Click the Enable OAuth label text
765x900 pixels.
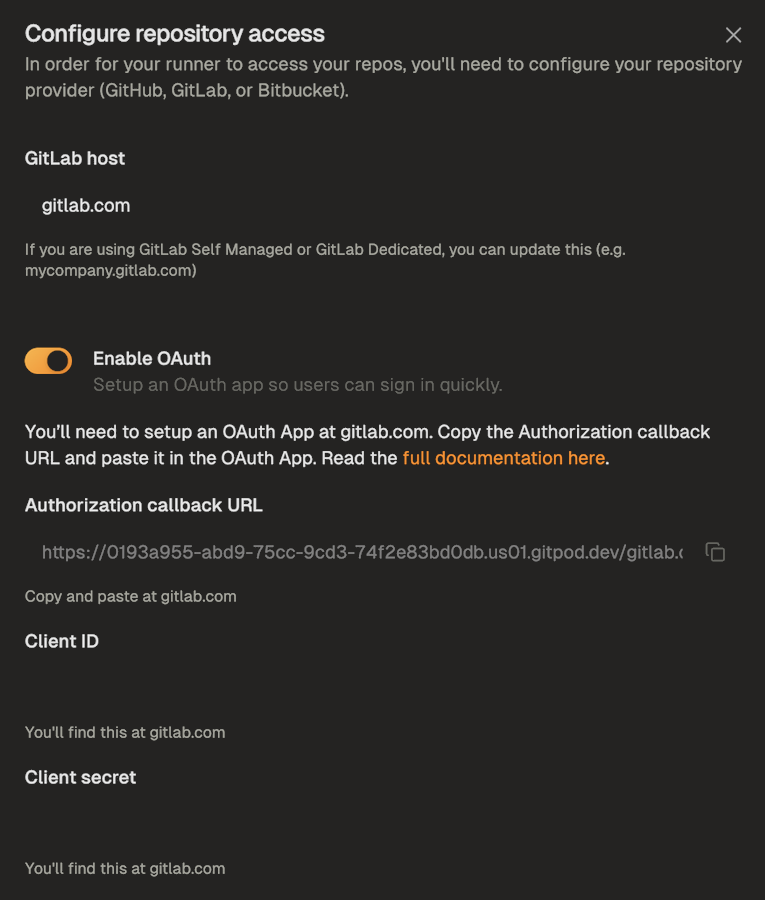(151, 358)
